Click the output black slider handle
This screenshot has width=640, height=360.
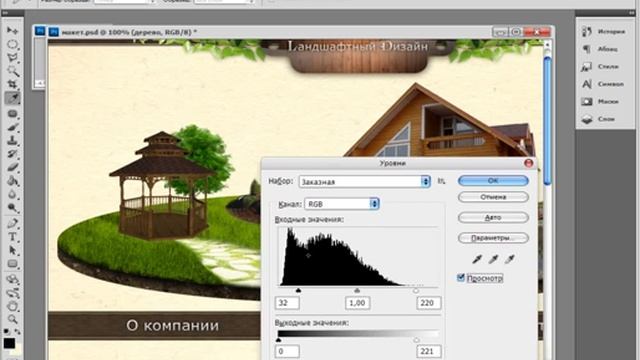click(x=279, y=340)
